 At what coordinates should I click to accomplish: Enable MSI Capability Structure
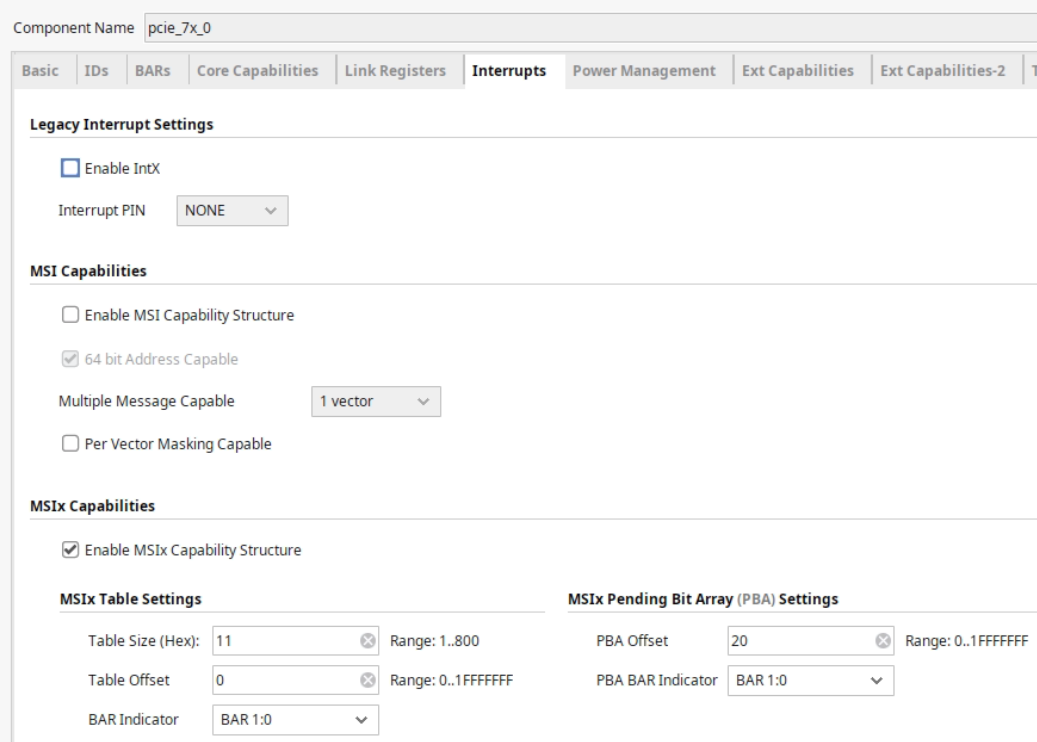pyautogui.click(x=70, y=315)
